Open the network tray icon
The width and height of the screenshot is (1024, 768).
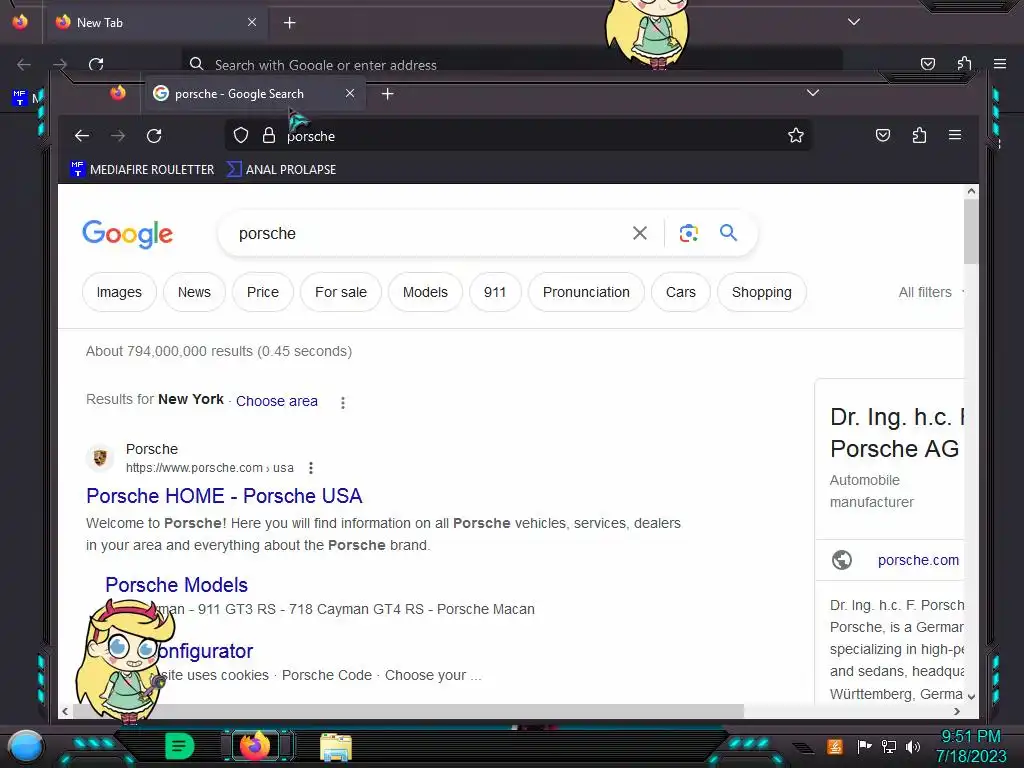[x=889, y=746]
